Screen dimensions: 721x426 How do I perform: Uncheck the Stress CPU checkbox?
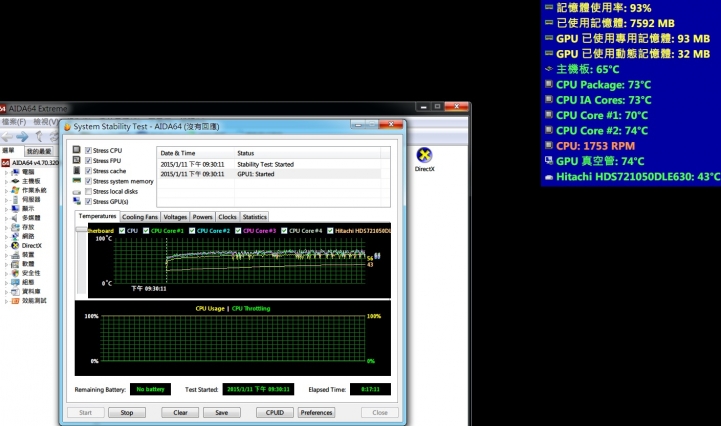[x=88, y=150]
